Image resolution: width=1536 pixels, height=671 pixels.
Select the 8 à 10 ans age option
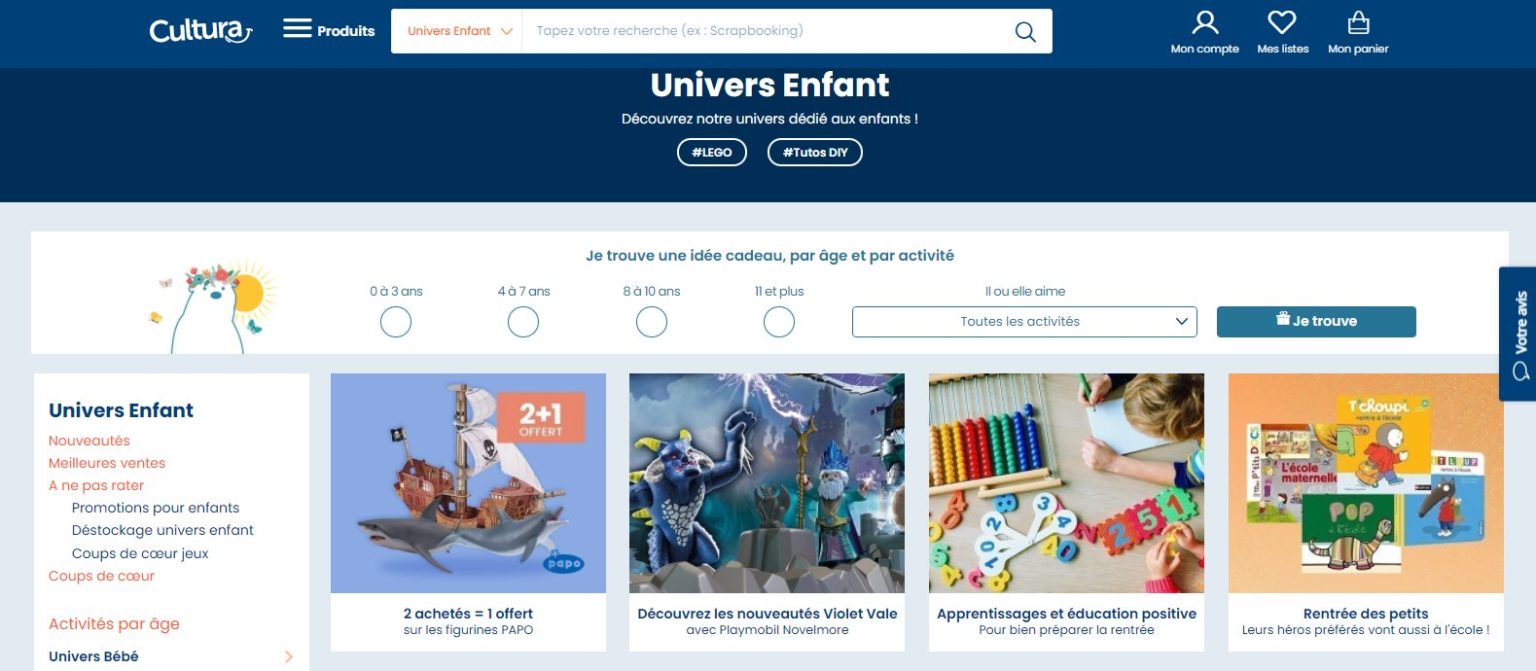pyautogui.click(x=651, y=322)
